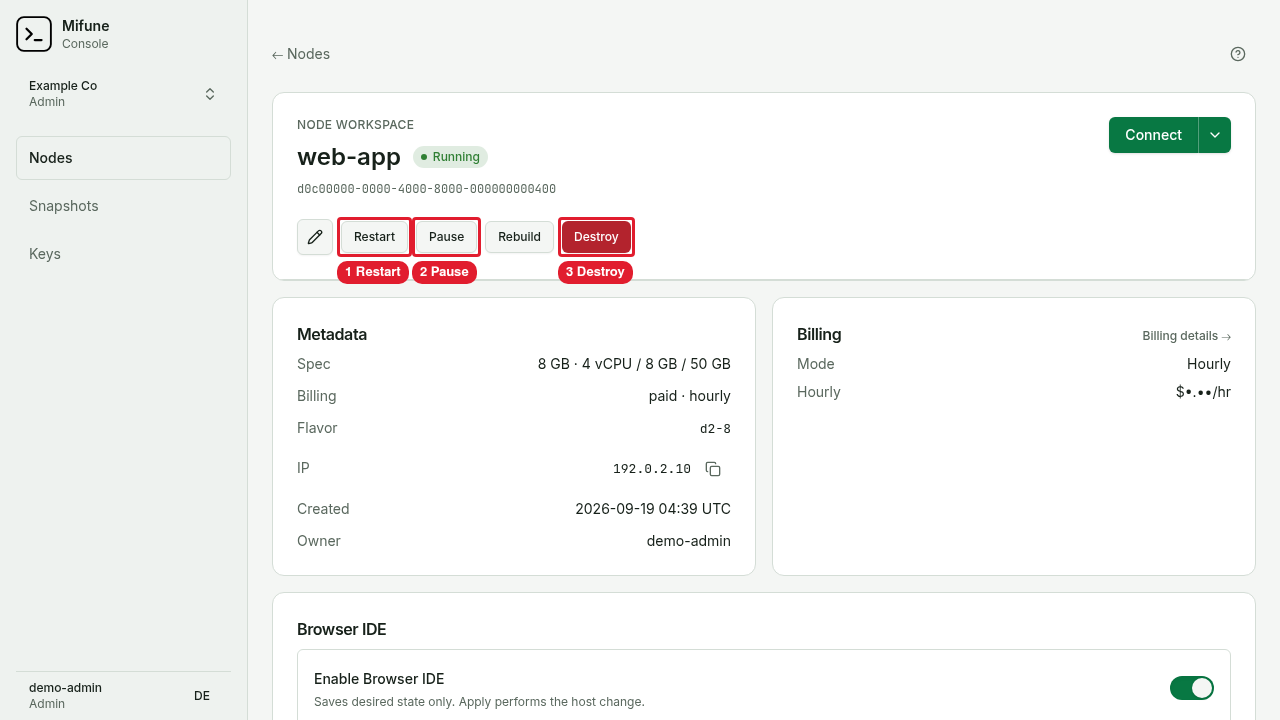Go to Snapshots in the sidebar
1280x720 pixels.
click(123, 206)
